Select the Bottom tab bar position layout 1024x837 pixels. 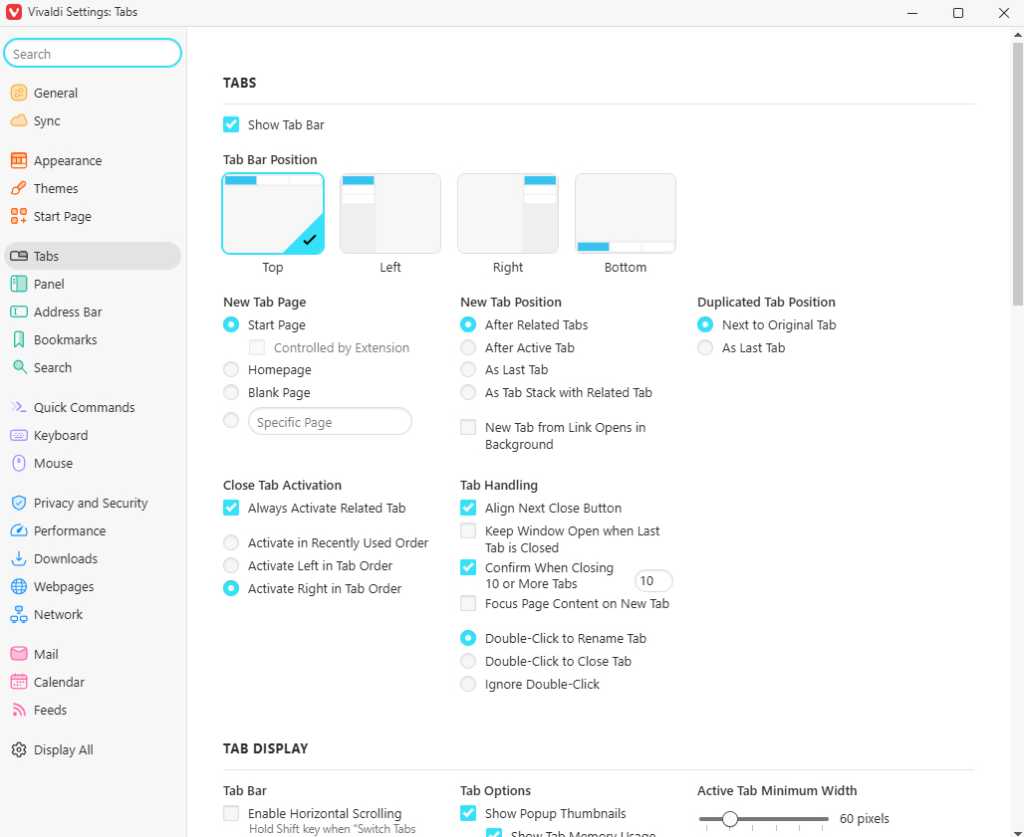click(x=625, y=212)
